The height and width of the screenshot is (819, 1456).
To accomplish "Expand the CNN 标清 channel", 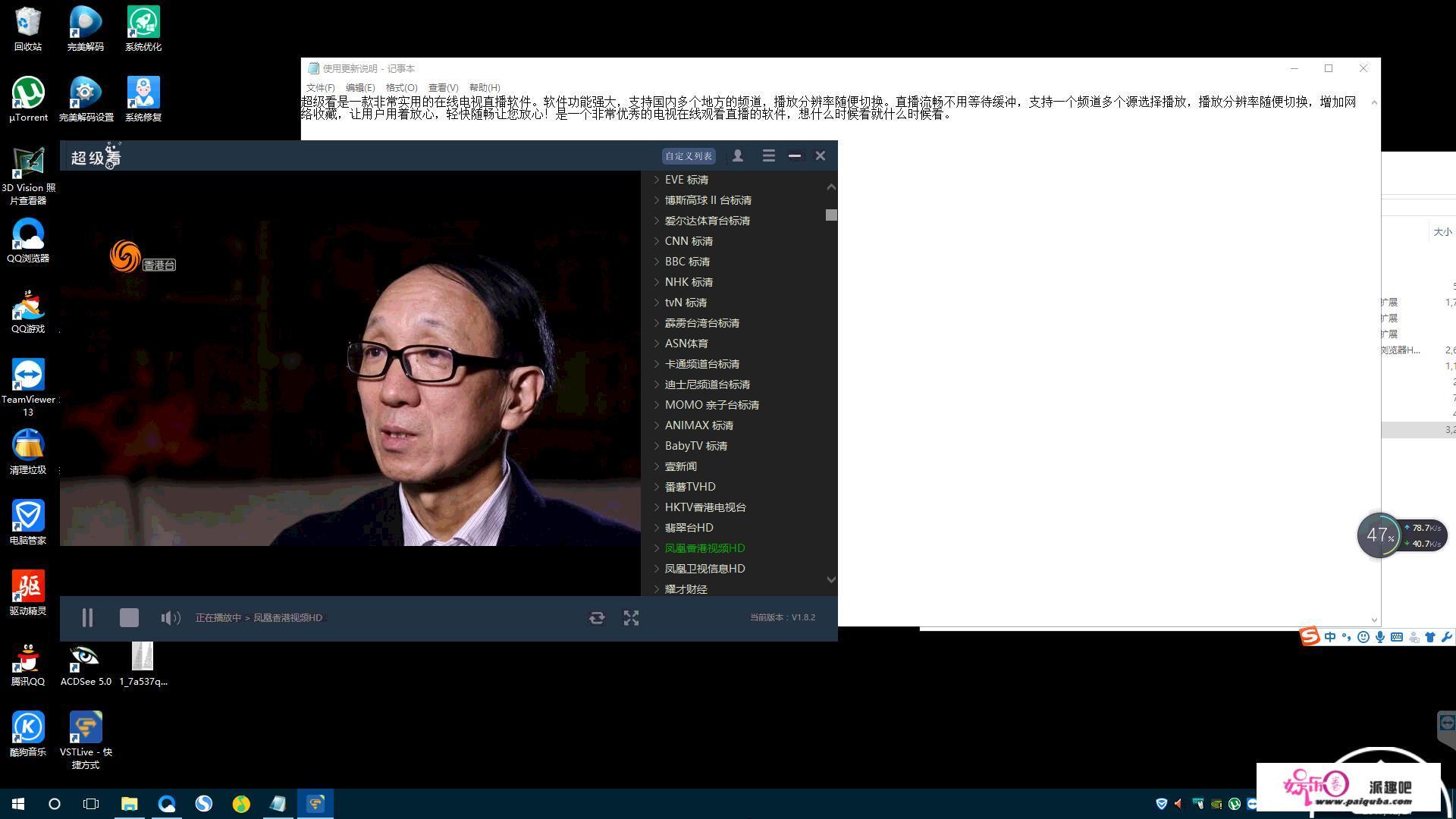I will tap(657, 241).
